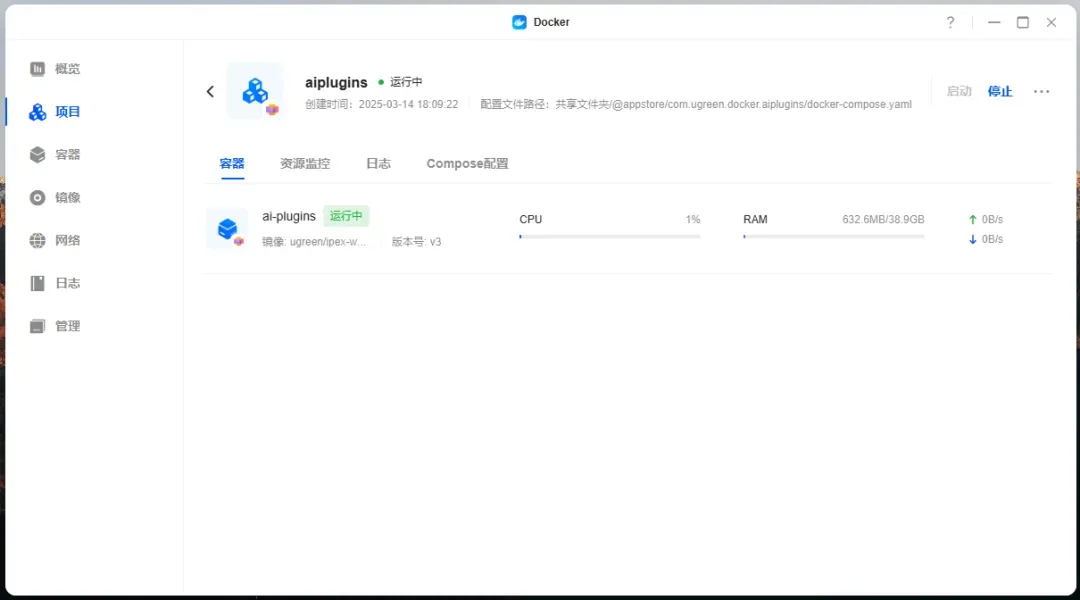Open the help question mark icon

click(951, 22)
